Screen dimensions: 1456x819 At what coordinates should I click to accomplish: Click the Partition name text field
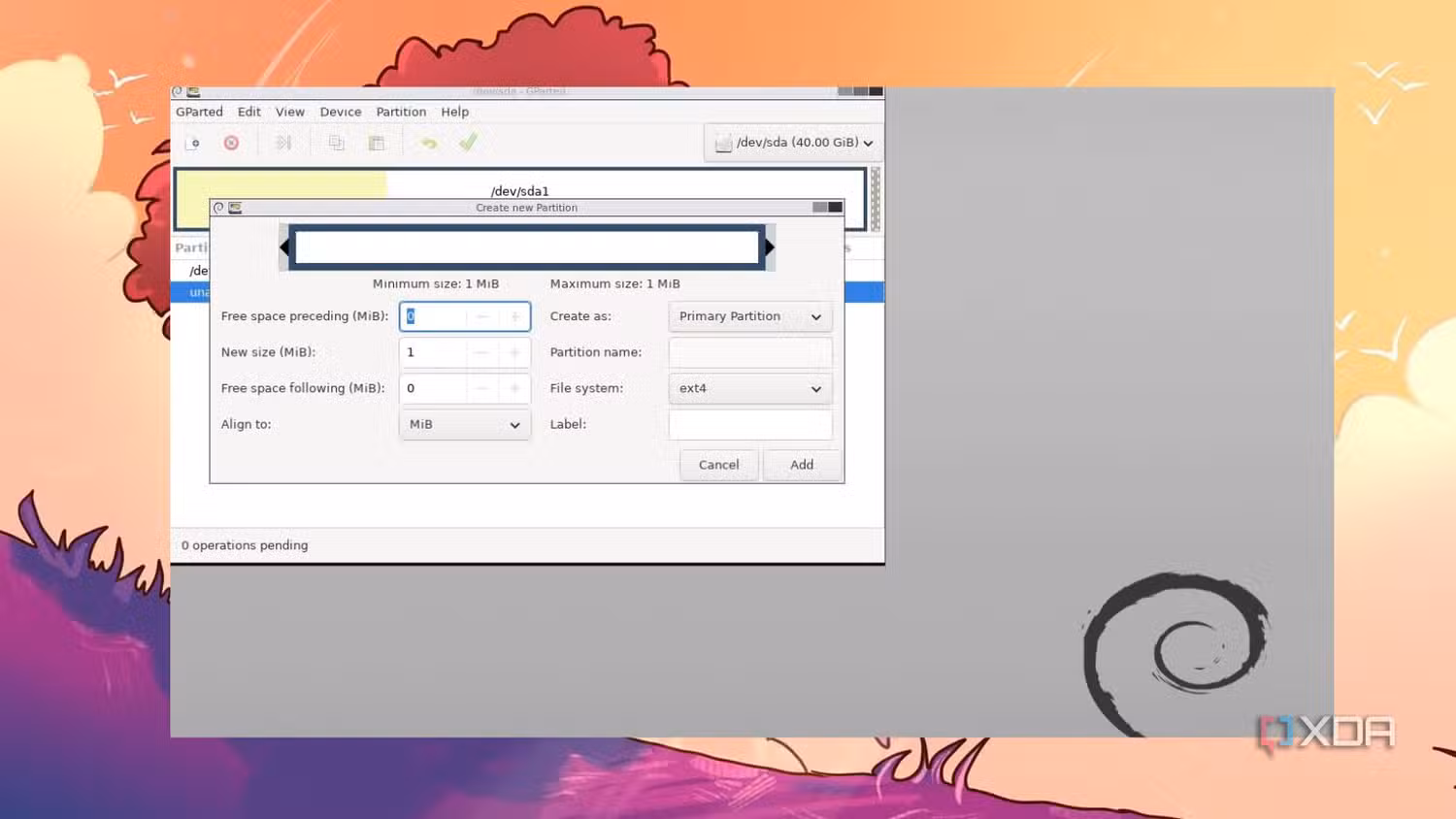point(750,352)
